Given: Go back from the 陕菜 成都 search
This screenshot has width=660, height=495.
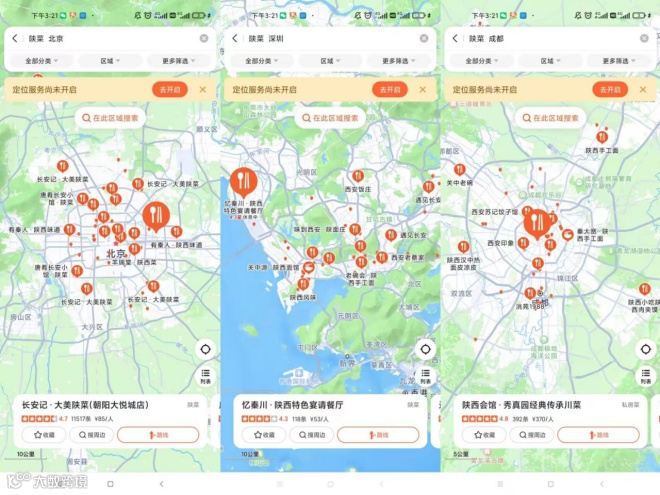Looking at the screenshot, I should coord(455,38).
